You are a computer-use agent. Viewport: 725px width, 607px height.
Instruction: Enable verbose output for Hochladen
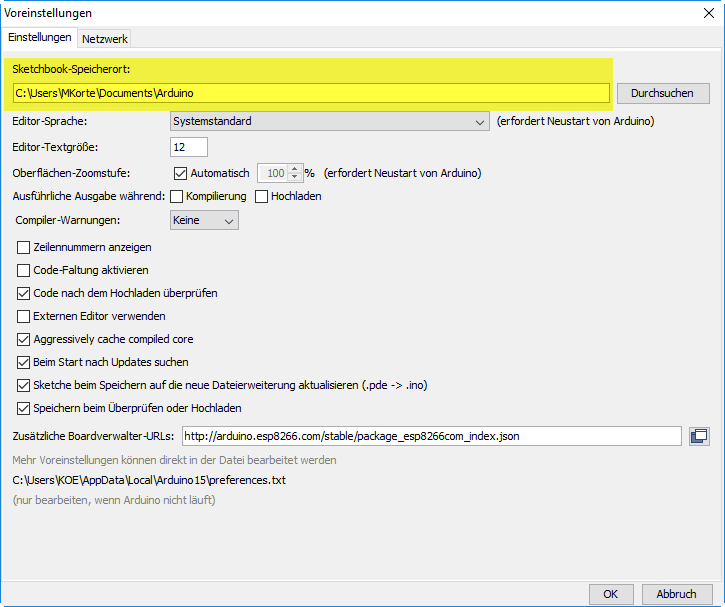coord(262,196)
